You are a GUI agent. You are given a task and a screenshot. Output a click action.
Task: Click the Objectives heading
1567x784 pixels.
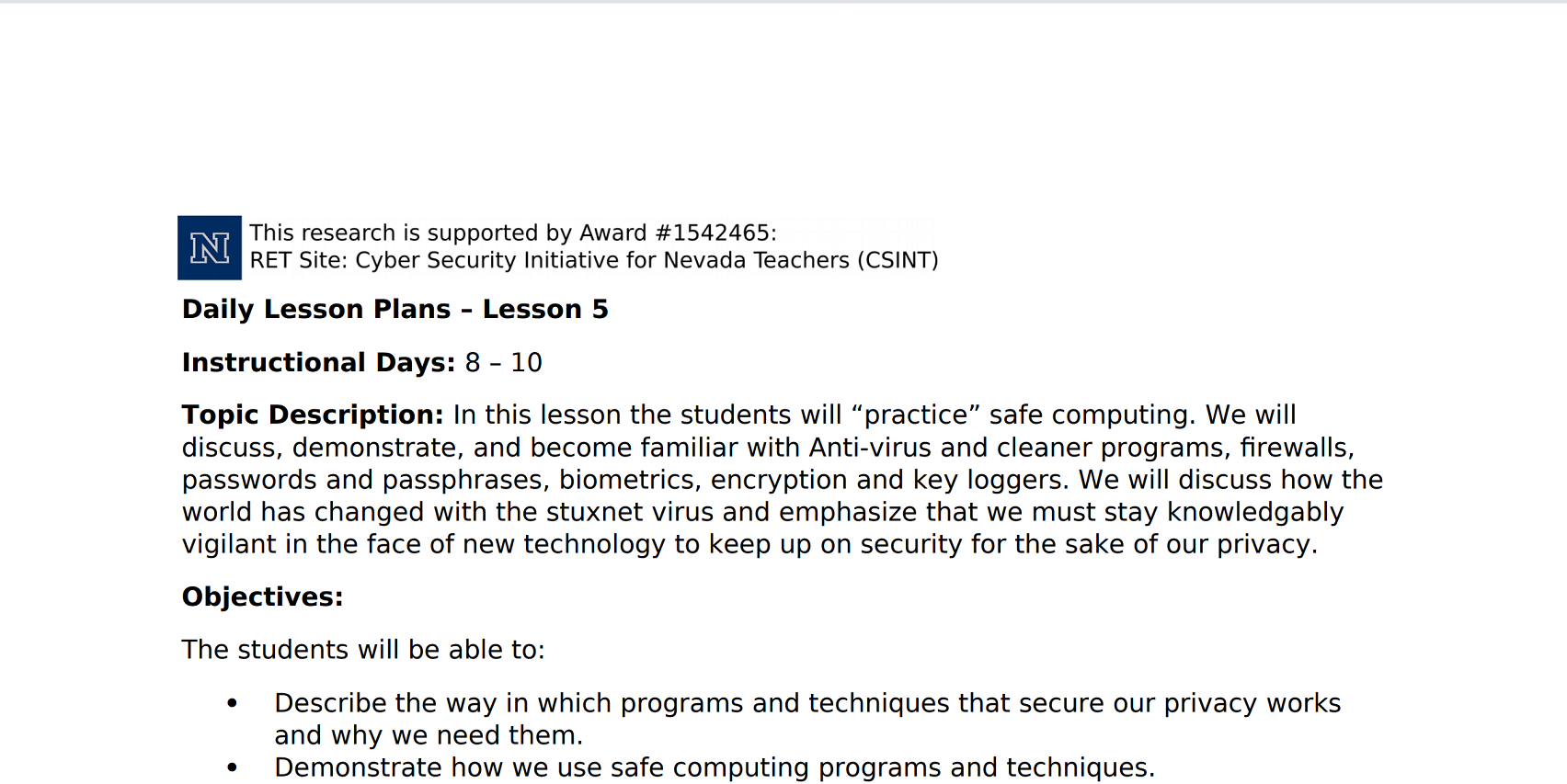pos(262,597)
